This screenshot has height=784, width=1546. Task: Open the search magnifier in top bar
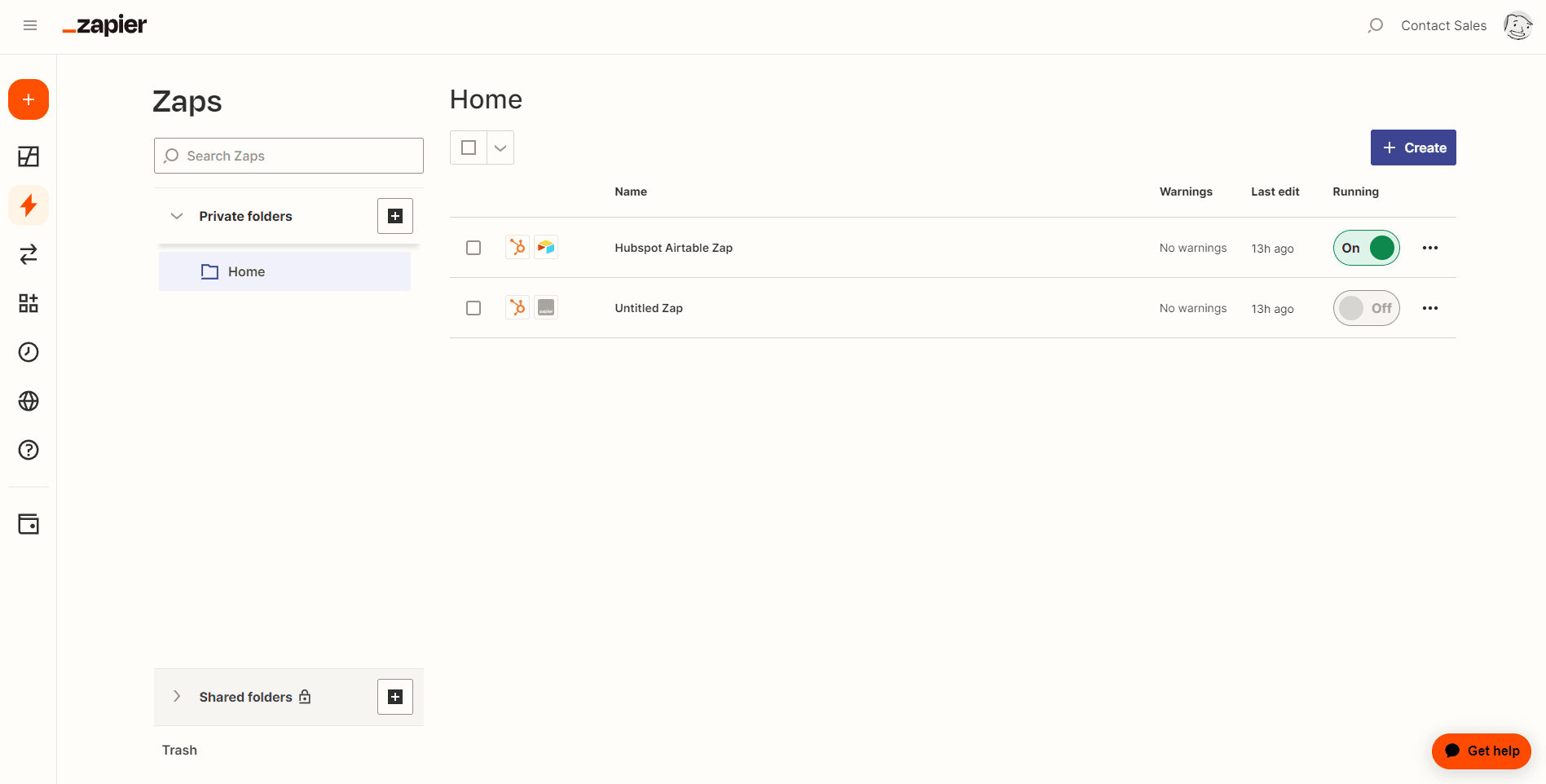(x=1375, y=25)
